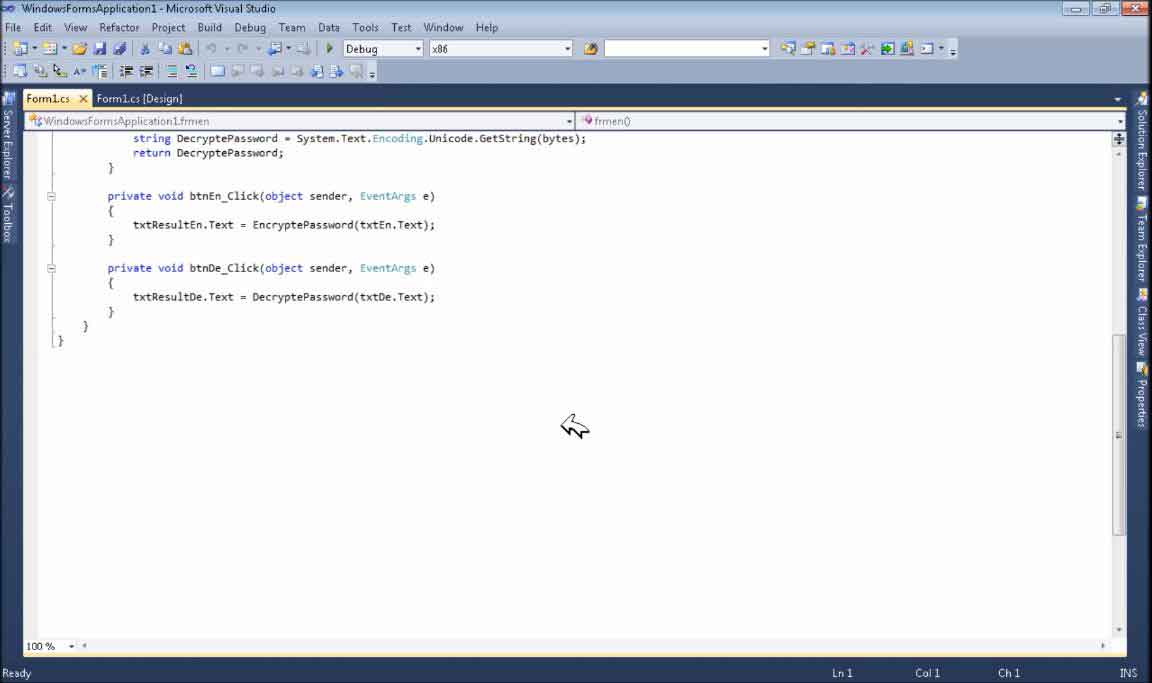The image size is (1152, 683).
Task: Switch to Form1.cs [Design] tab
Action: [139, 98]
